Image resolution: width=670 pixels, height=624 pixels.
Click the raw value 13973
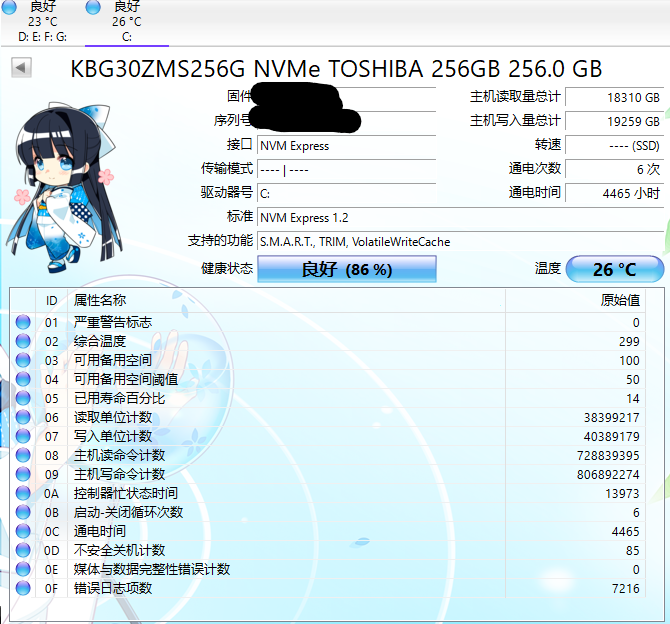(x=622, y=494)
